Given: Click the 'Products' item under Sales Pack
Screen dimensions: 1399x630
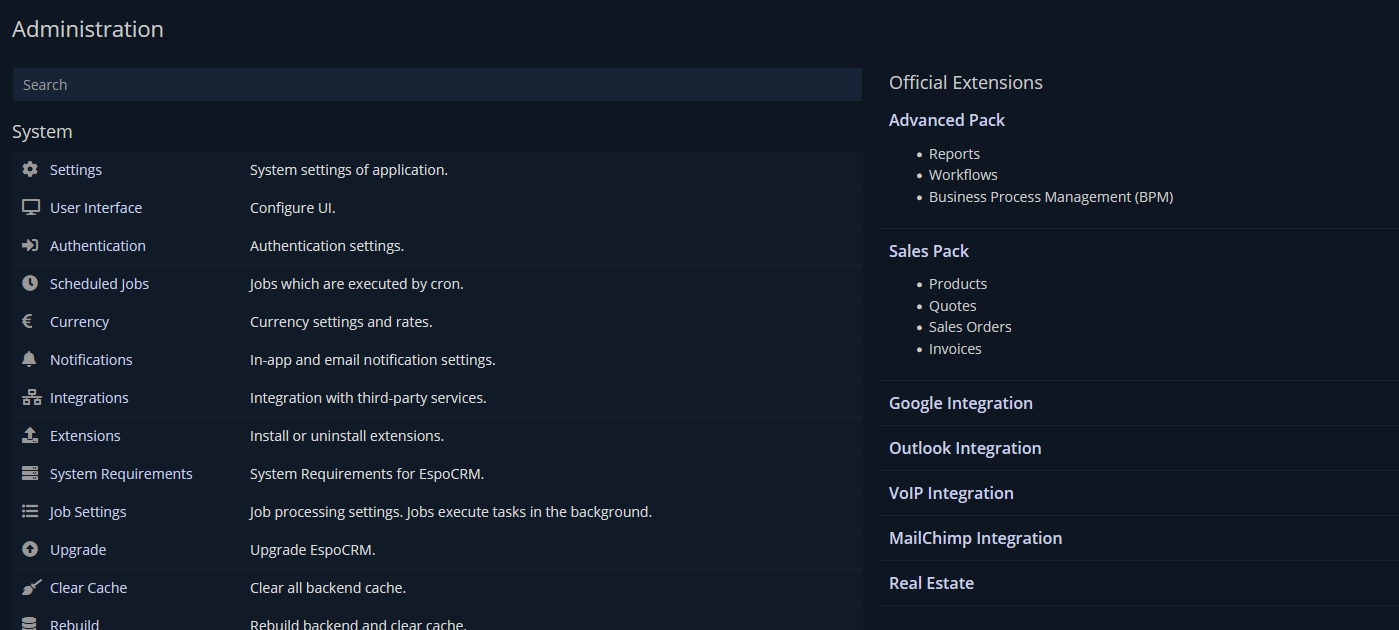Looking at the screenshot, I should click(x=958, y=284).
